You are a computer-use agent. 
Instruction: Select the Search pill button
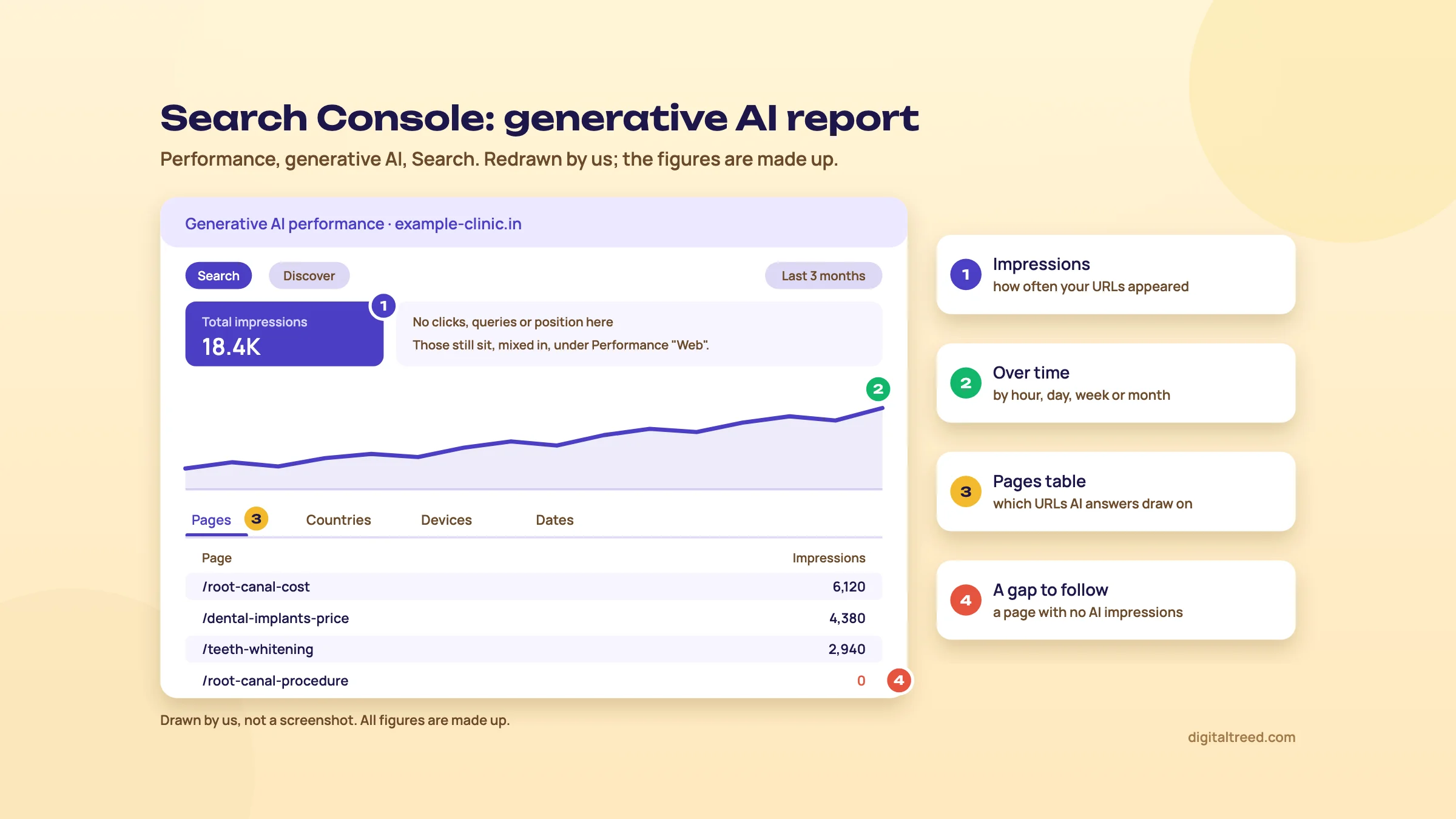(218, 275)
